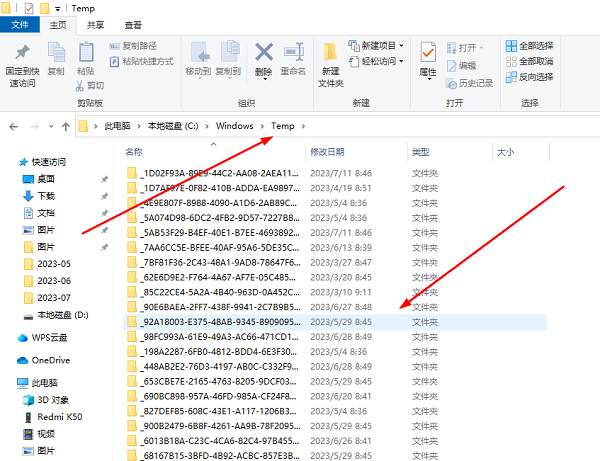Sort by the Name (名称) column header

coord(134,152)
